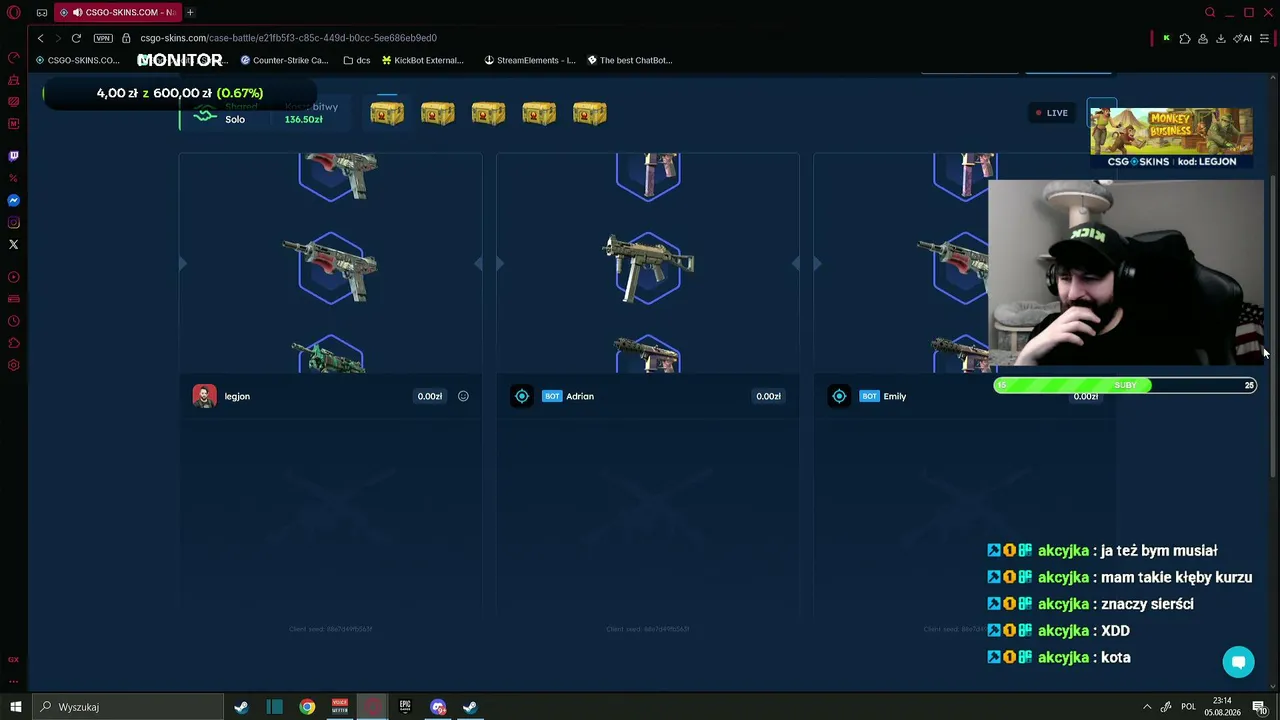Image resolution: width=1280 pixels, height=720 pixels.
Task: Open Instagram in the browser sidebar
Action: (x=14, y=222)
